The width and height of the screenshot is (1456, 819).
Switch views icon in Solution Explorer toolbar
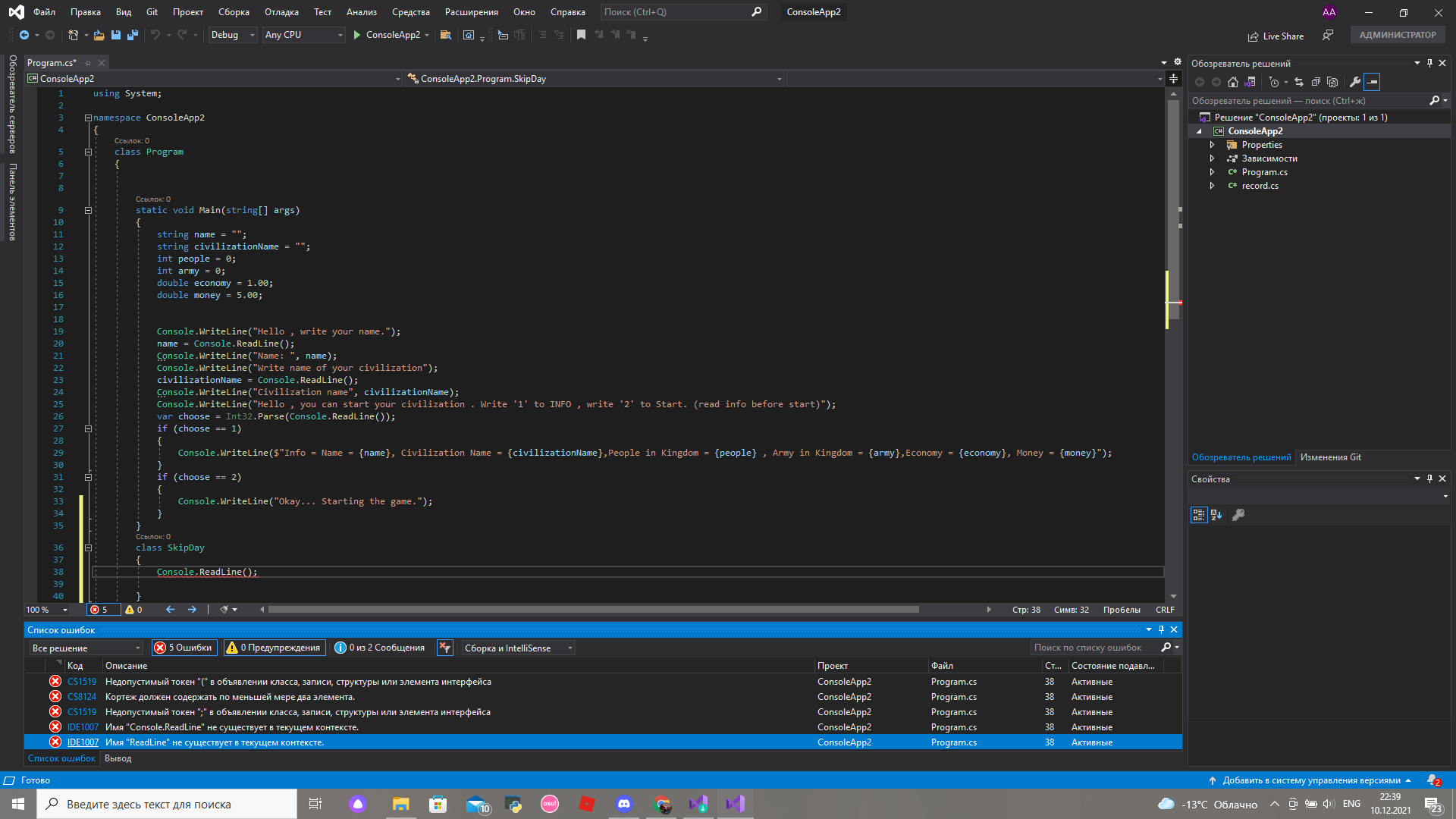click(x=1250, y=82)
